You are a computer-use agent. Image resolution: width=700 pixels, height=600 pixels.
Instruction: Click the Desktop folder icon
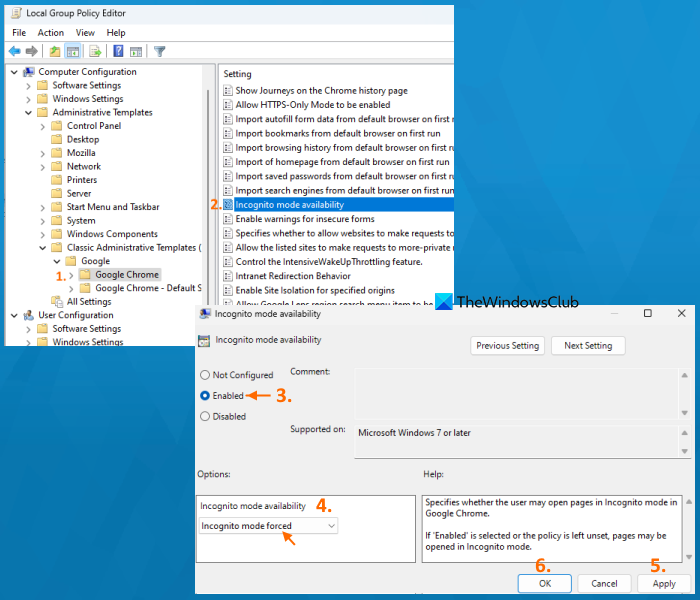pyautogui.click(x=57, y=139)
